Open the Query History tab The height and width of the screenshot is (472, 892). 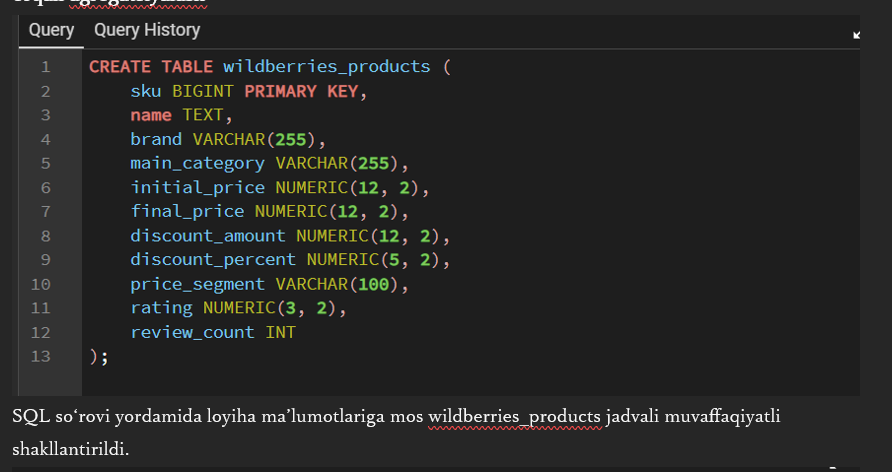point(147,30)
